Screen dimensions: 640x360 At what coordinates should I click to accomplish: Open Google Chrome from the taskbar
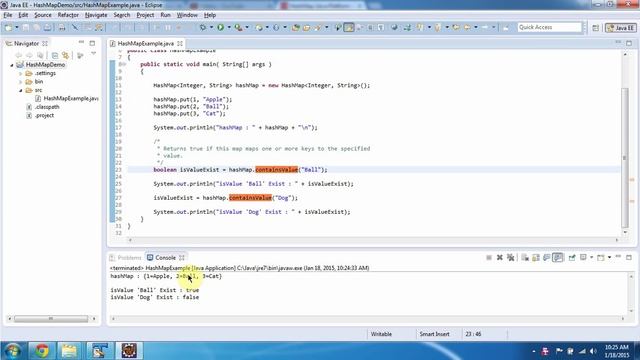point(42,351)
